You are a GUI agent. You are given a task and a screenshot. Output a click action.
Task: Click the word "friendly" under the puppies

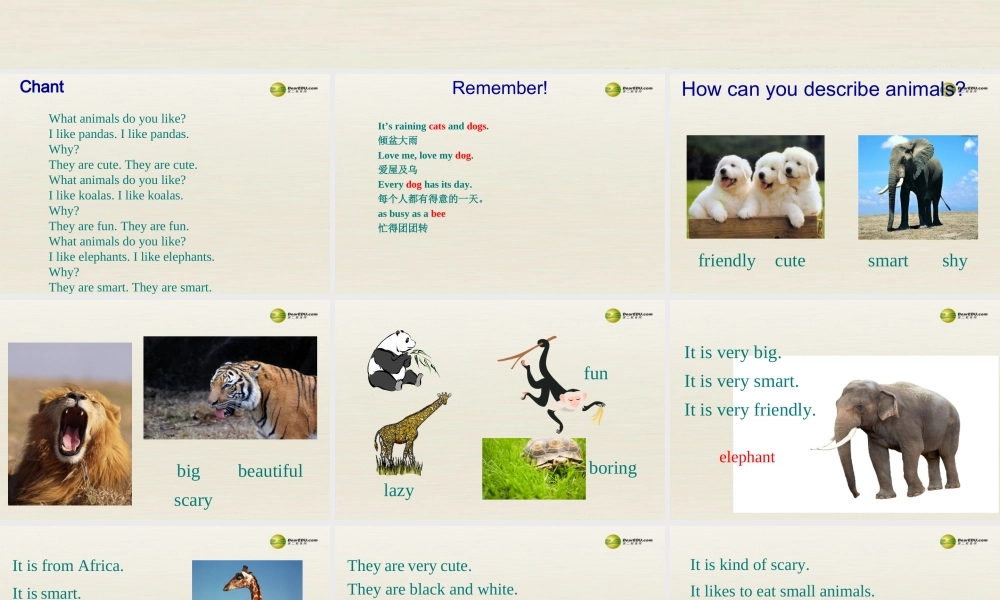click(726, 260)
